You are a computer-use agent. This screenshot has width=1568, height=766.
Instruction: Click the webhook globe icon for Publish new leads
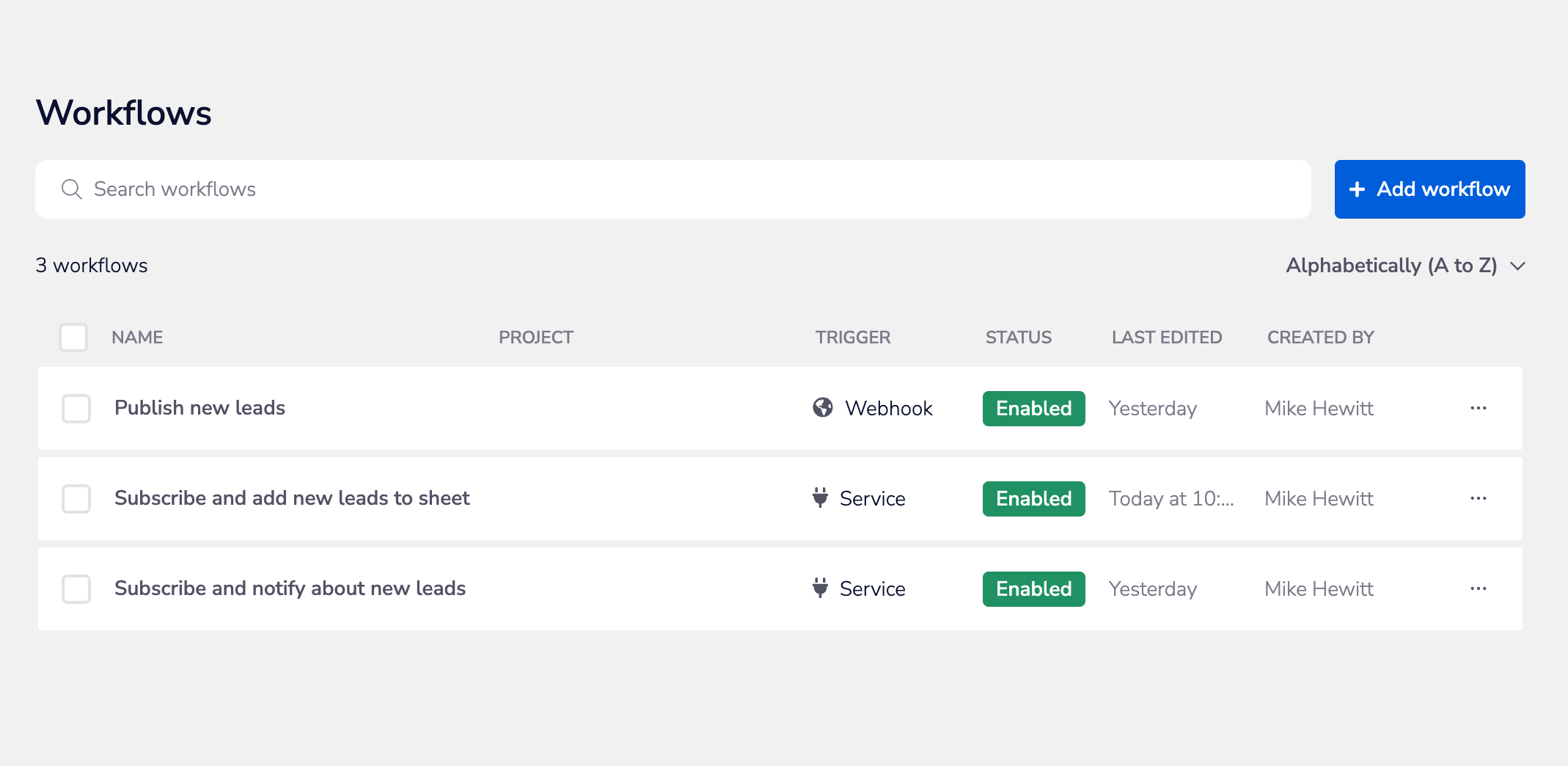[824, 408]
